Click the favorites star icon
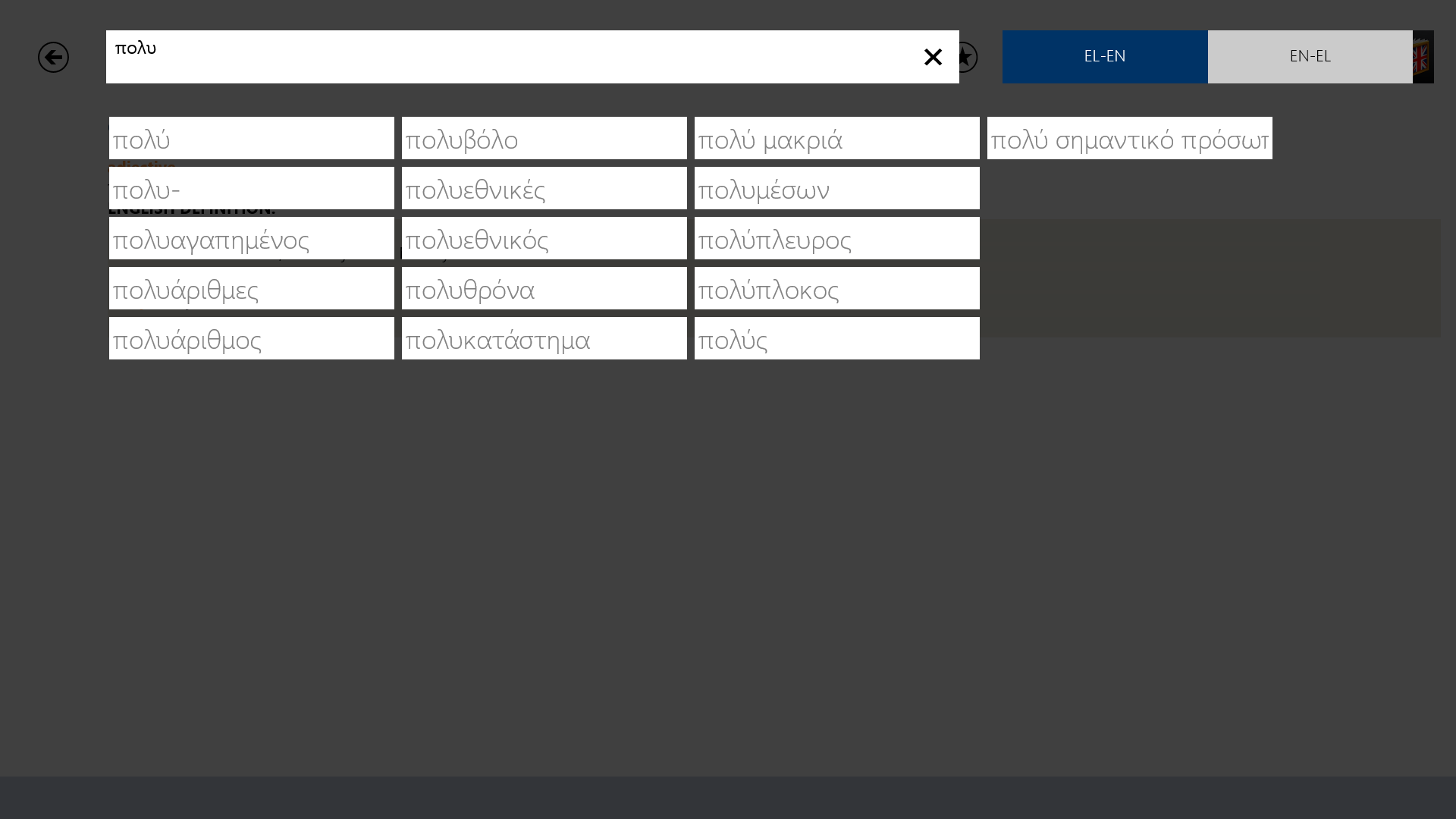 tap(968, 57)
